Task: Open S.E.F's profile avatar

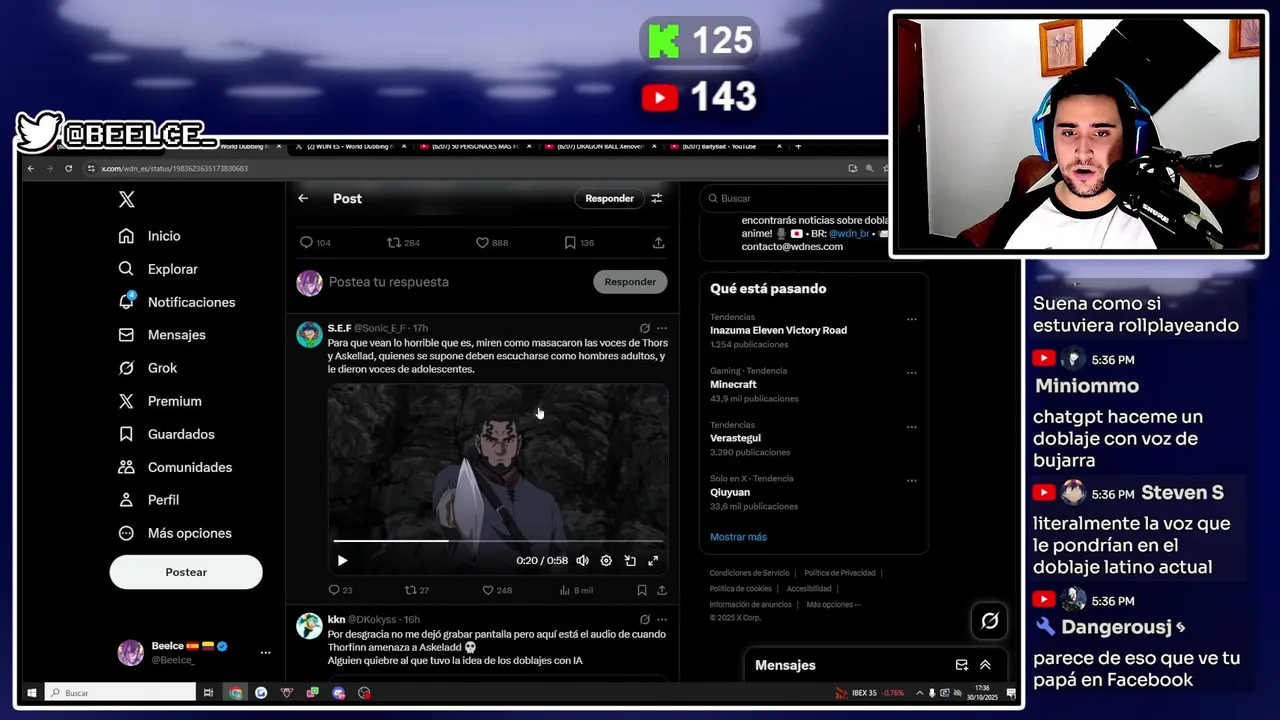Action: click(x=309, y=334)
